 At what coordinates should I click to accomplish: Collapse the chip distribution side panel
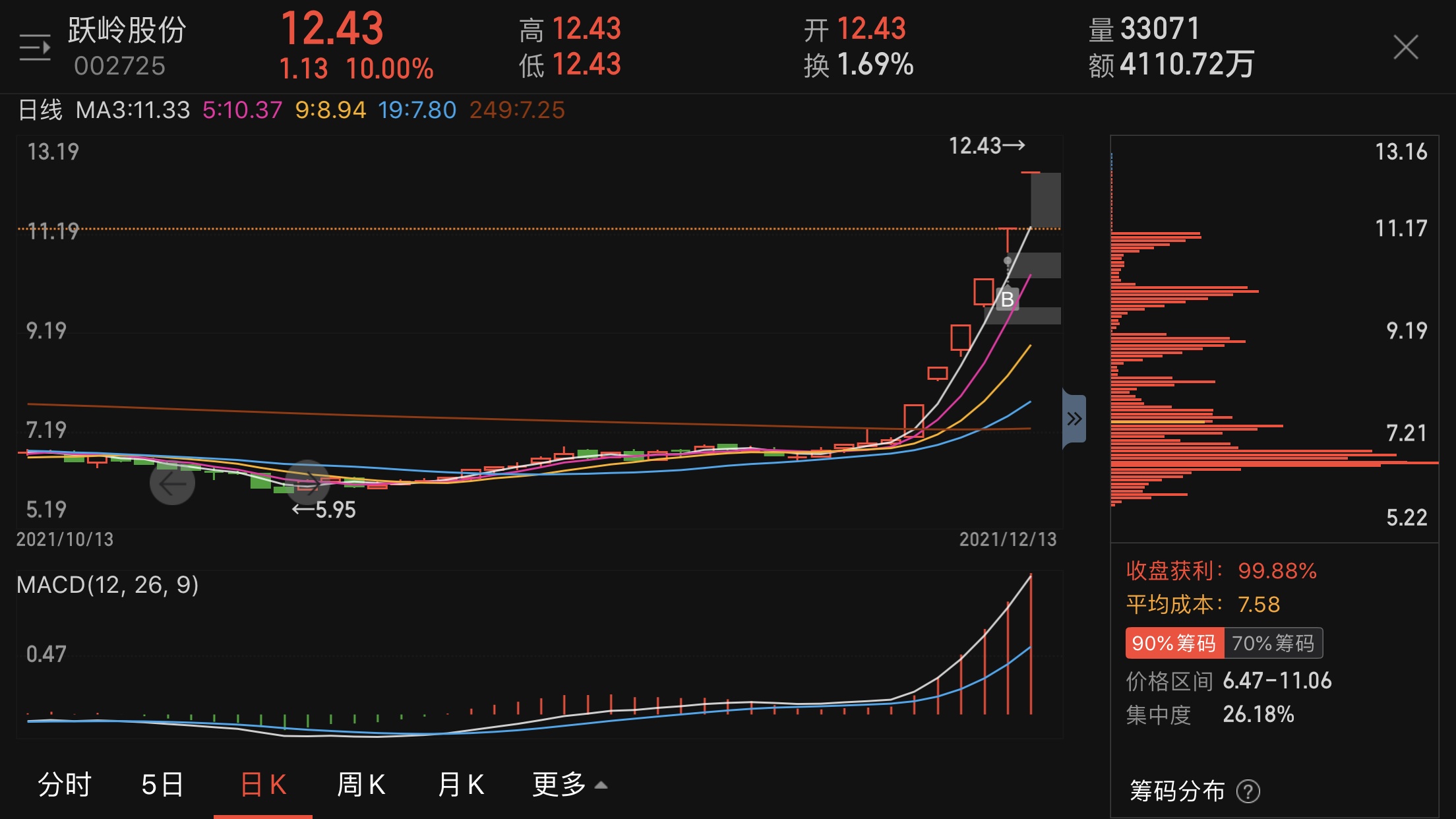[x=1074, y=419]
